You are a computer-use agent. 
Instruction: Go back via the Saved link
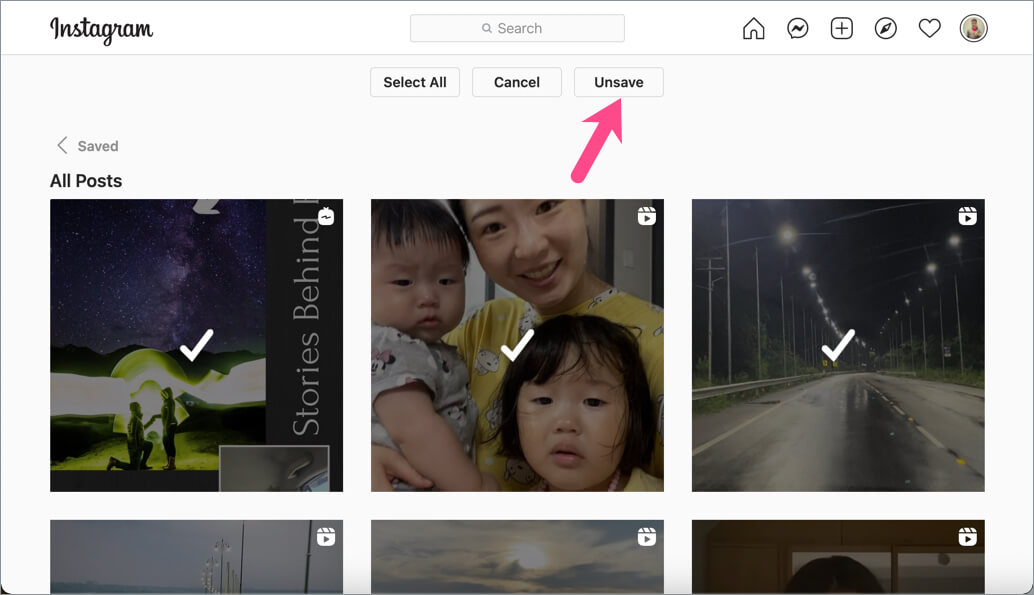(98, 146)
